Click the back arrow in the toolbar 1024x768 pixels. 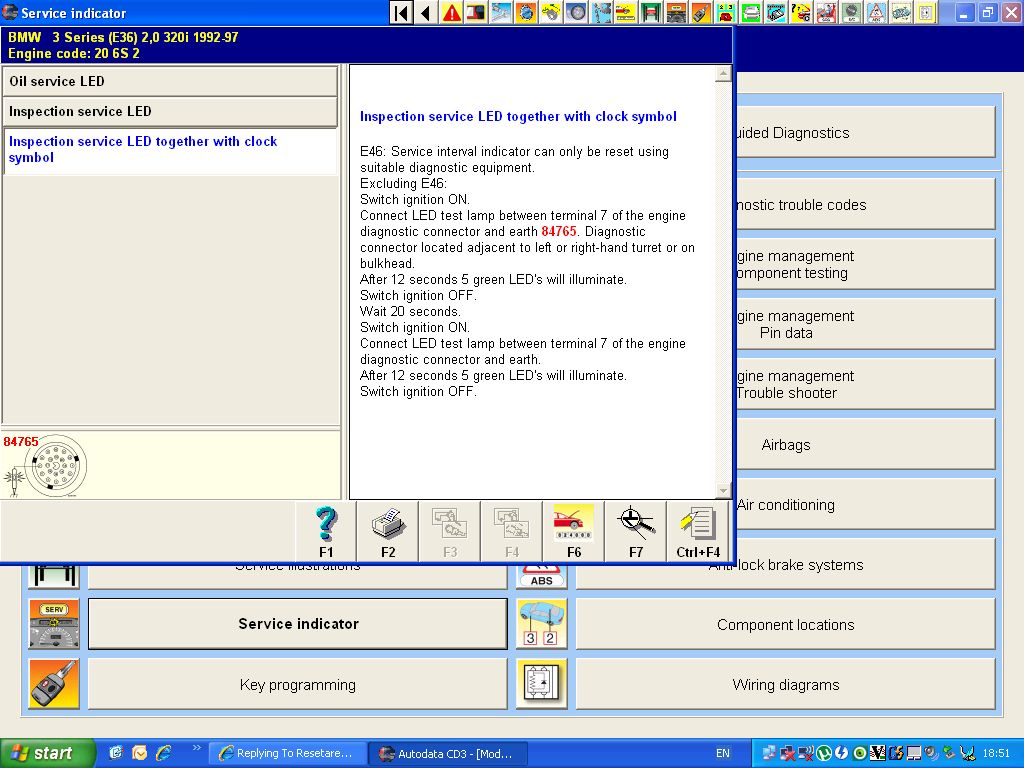tap(426, 13)
